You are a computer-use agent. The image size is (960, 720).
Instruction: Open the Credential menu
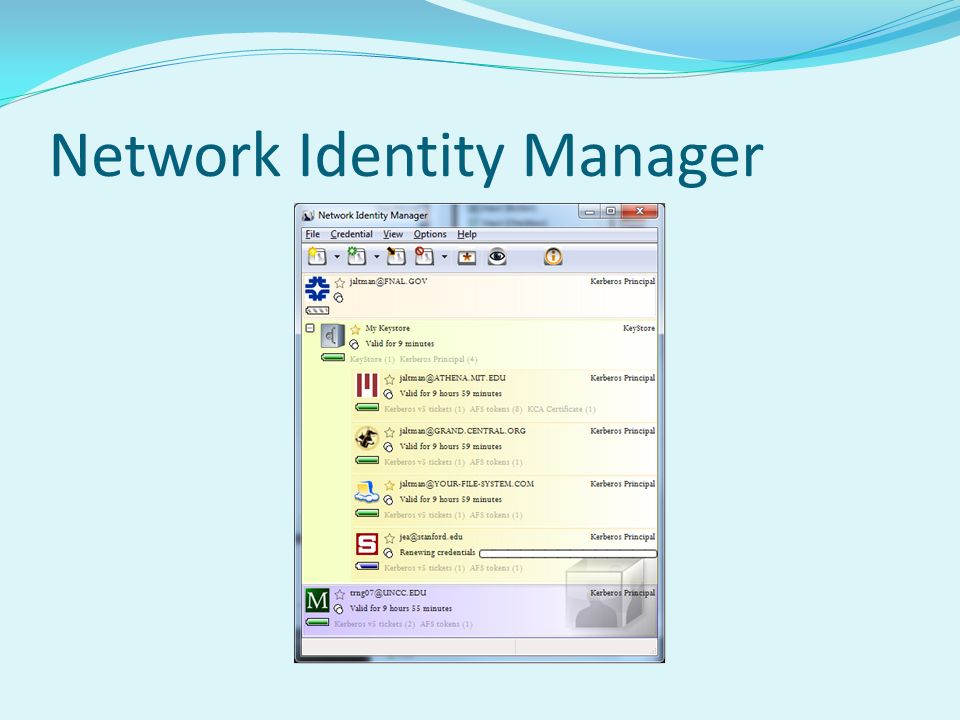351,234
